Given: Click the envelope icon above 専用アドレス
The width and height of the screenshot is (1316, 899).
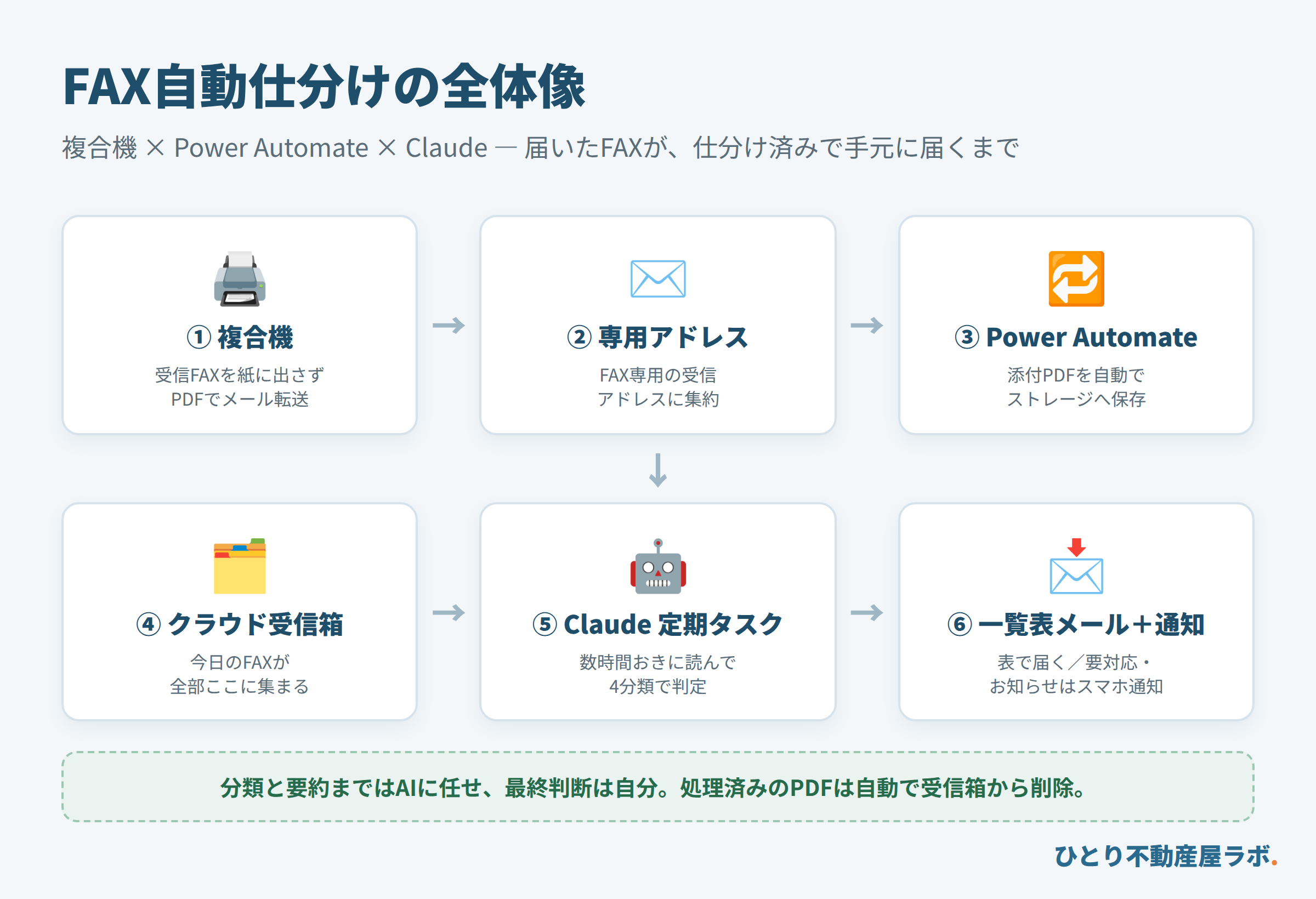Looking at the screenshot, I should click(658, 278).
